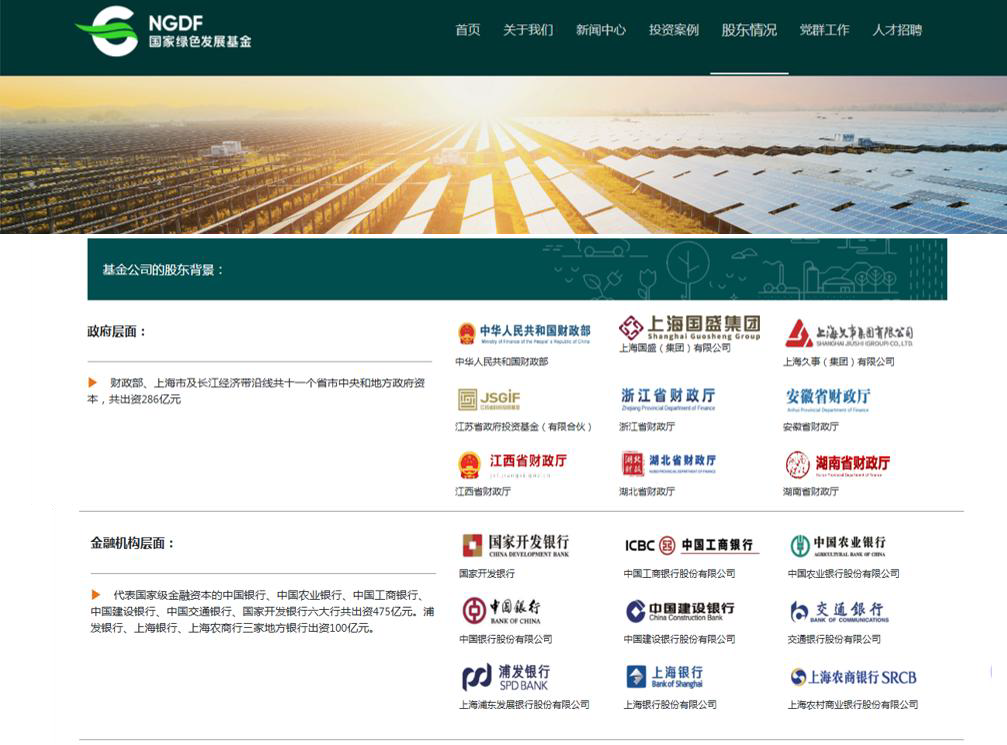Screen dimensions: 1007x745
Task: Click the China Construction Bank logo
Action: 680,610
